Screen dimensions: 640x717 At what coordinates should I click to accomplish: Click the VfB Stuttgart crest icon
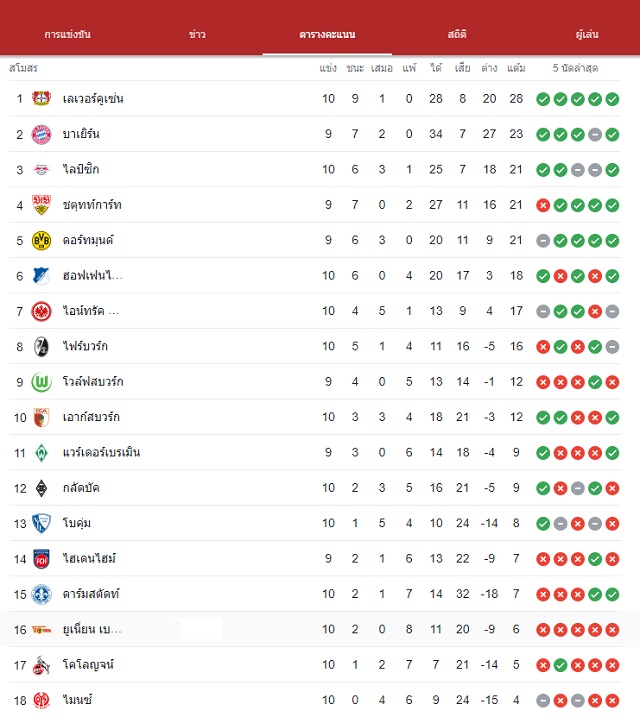point(41,205)
